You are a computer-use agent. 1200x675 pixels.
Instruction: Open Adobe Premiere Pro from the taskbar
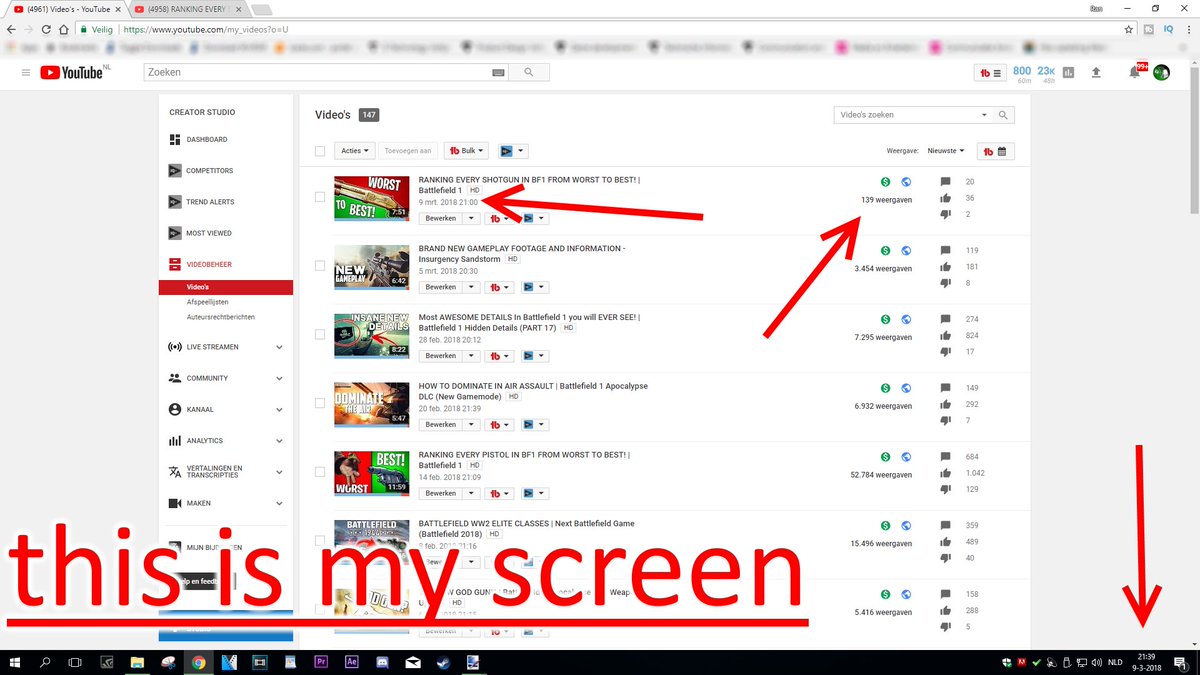click(x=321, y=662)
